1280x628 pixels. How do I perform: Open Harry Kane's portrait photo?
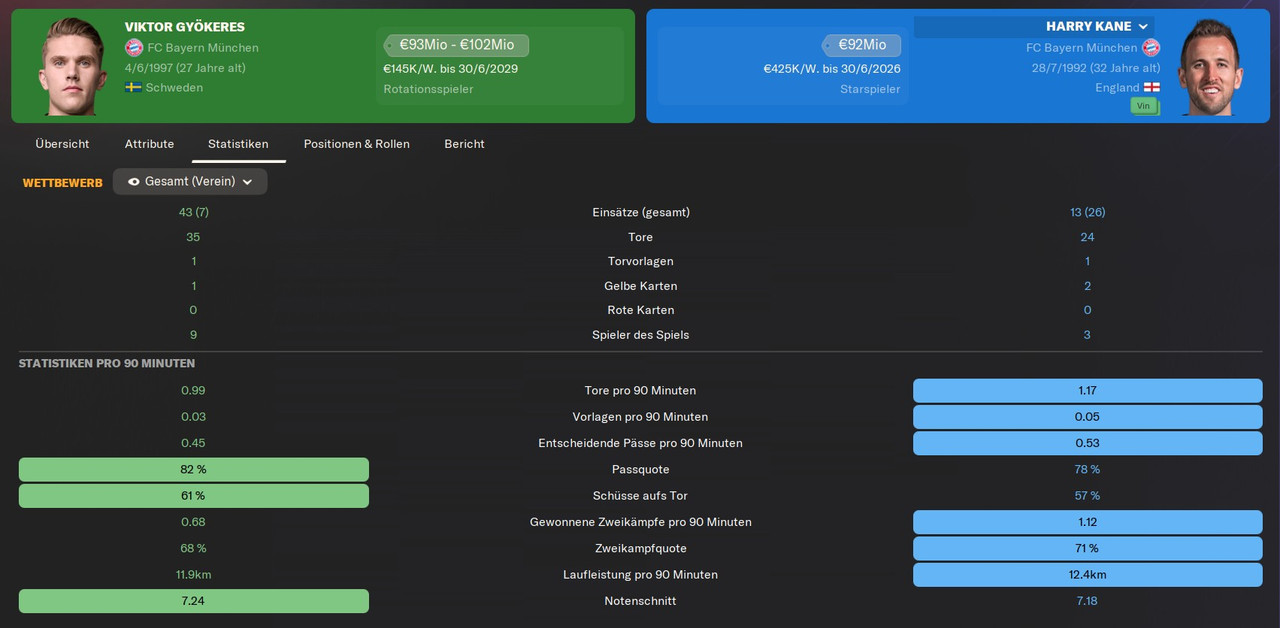(x=1208, y=67)
